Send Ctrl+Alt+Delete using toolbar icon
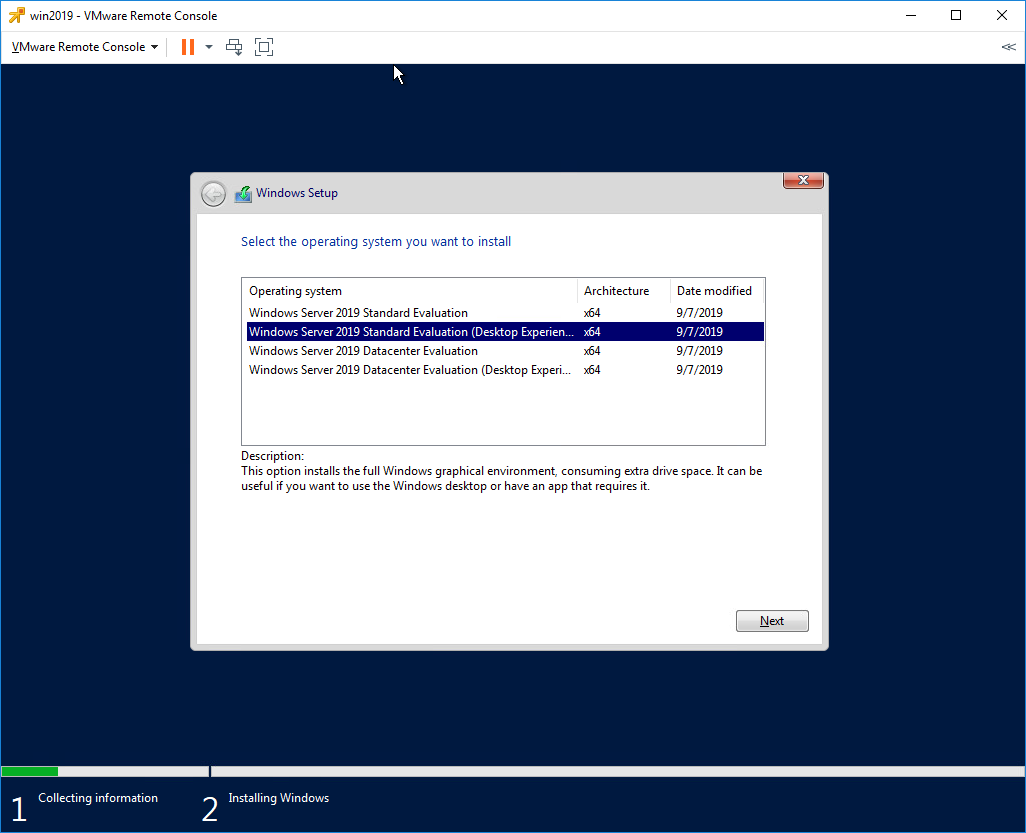The width and height of the screenshot is (1026, 833). [x=234, y=47]
